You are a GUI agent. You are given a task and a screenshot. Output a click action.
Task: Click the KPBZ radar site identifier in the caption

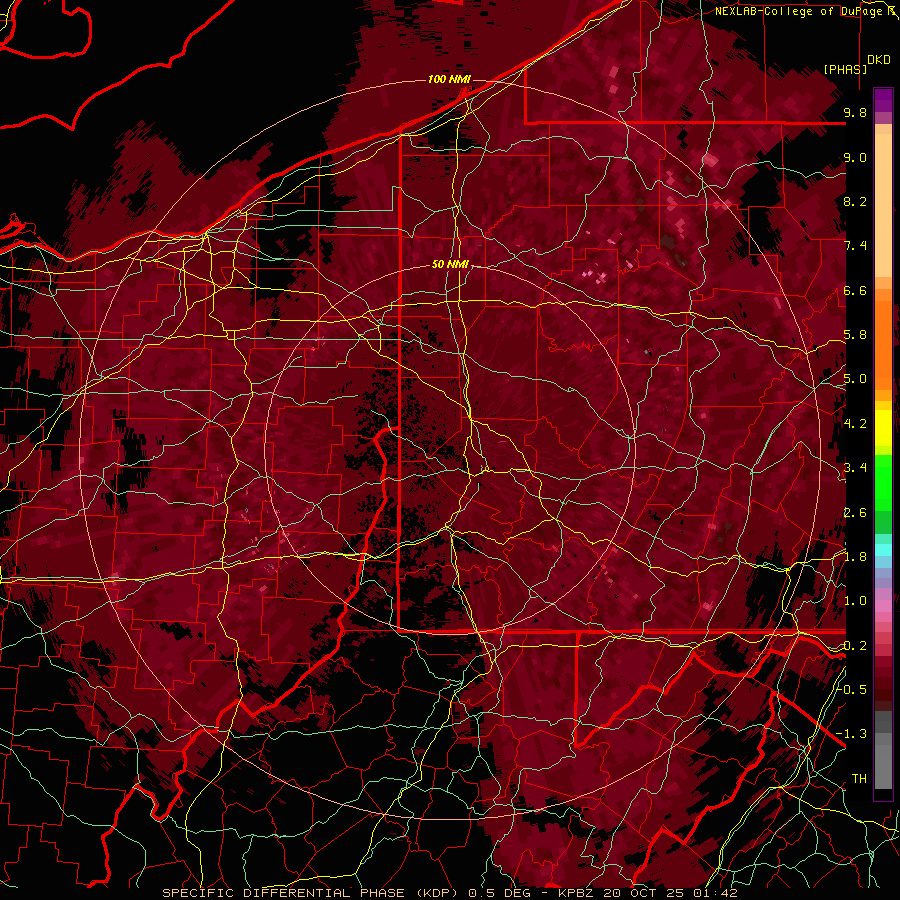click(x=577, y=893)
